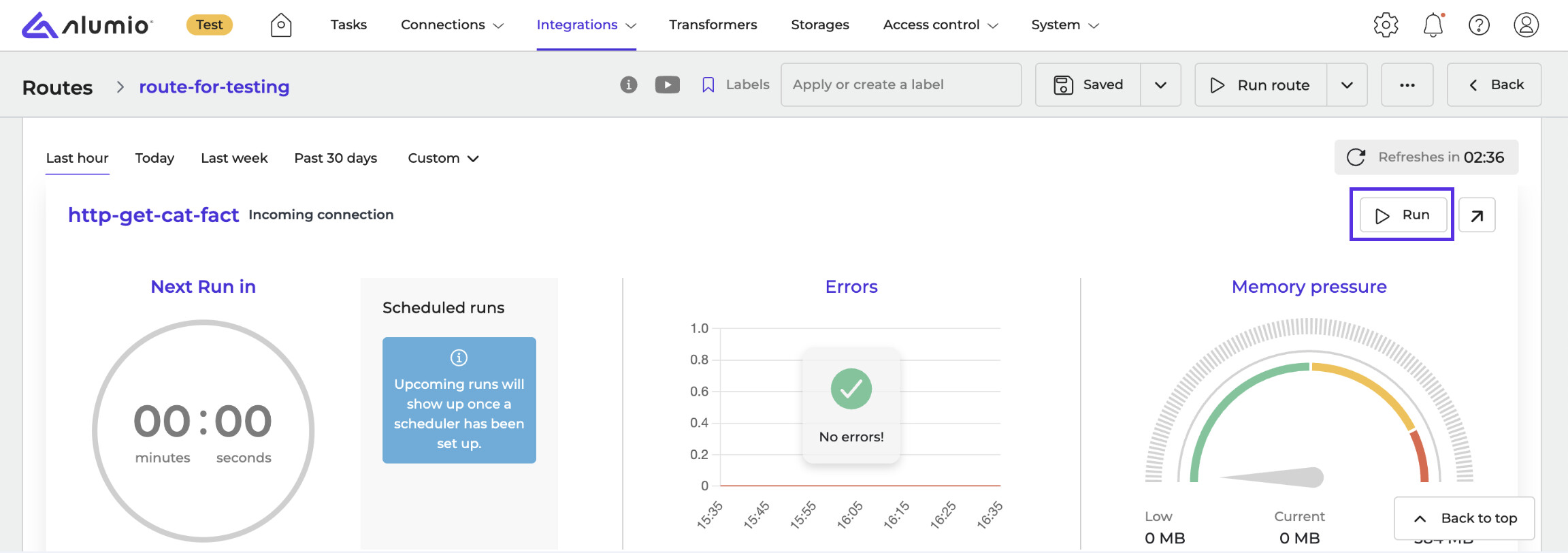Select the Past 30 days tab
The image size is (1568, 553).
[336, 158]
